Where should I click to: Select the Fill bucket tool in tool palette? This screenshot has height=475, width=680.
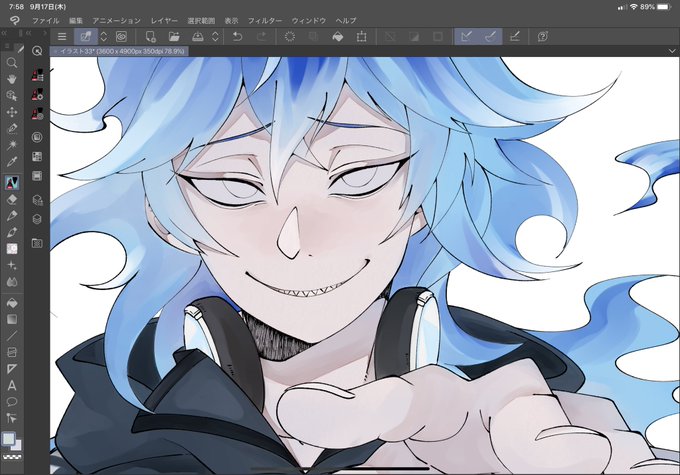tap(12, 303)
